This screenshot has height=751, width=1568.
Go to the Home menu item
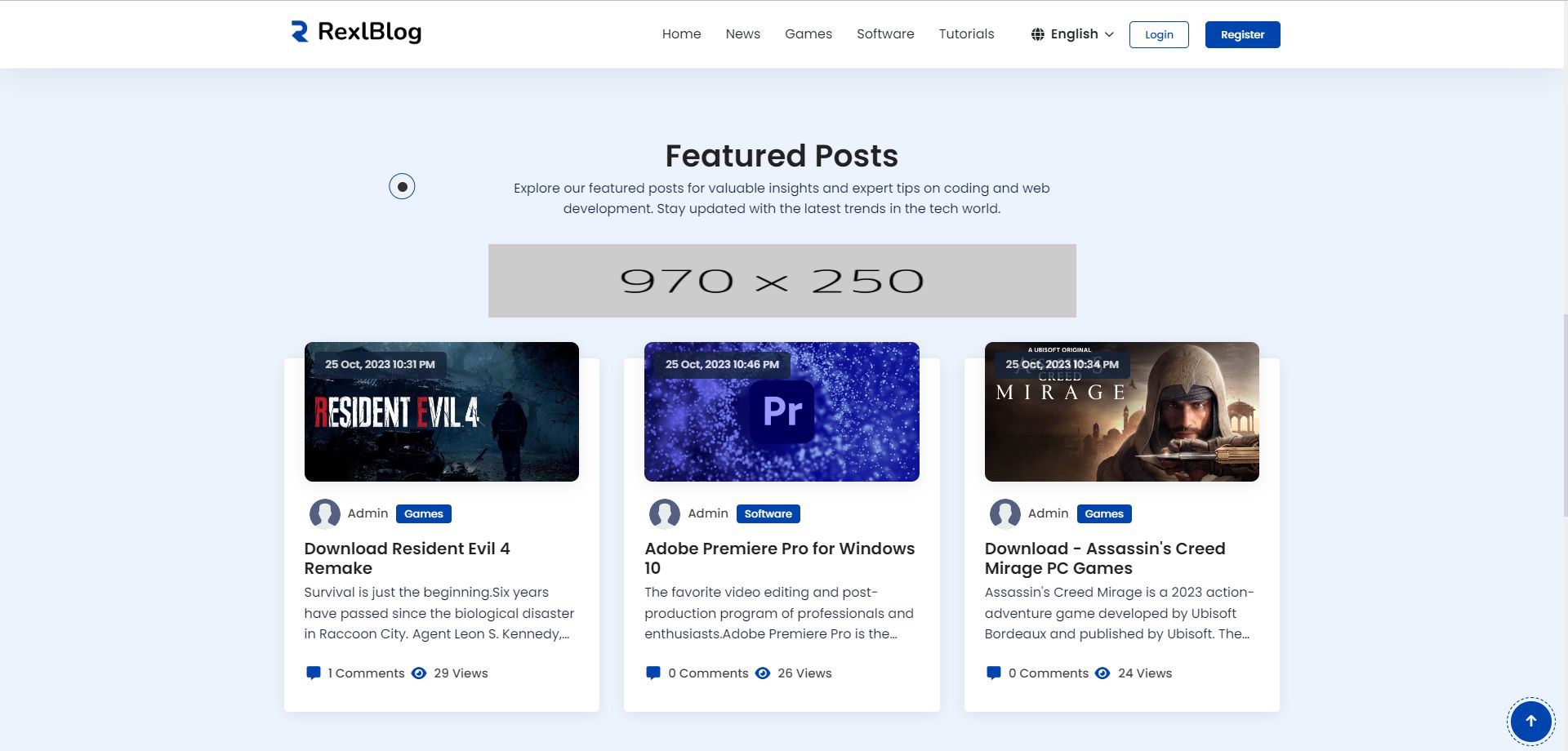point(681,34)
